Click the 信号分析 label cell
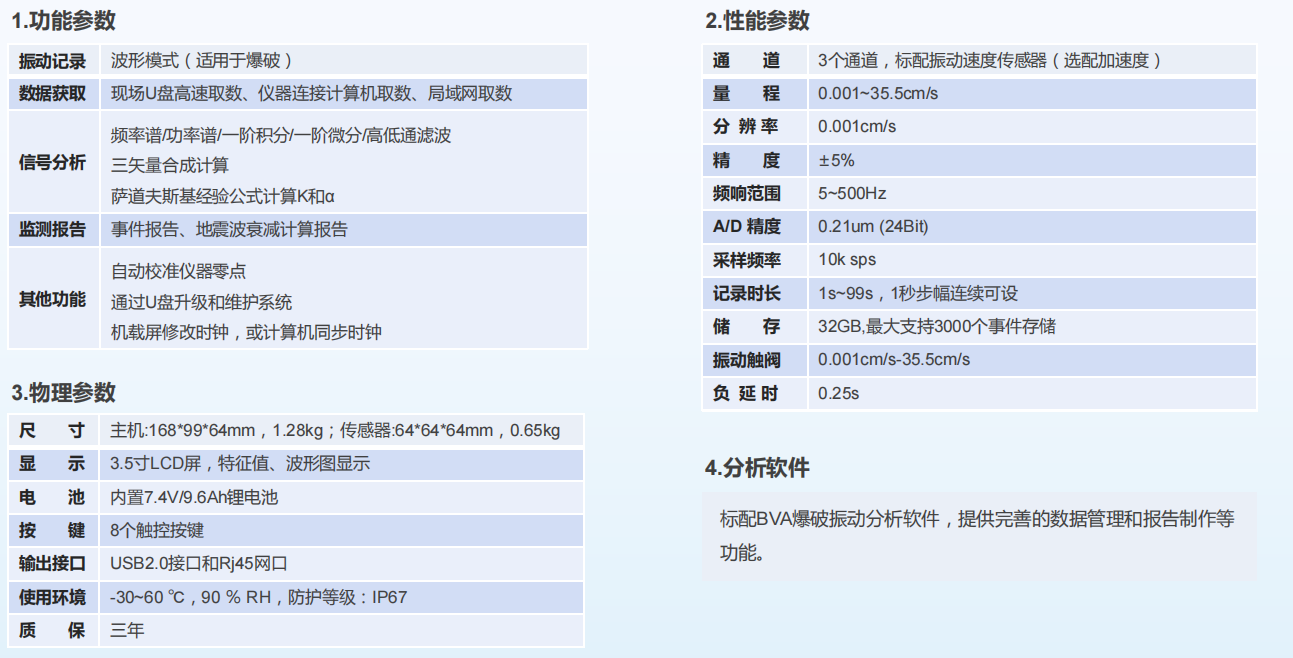Screen dimensions: 1293x658 52,162
